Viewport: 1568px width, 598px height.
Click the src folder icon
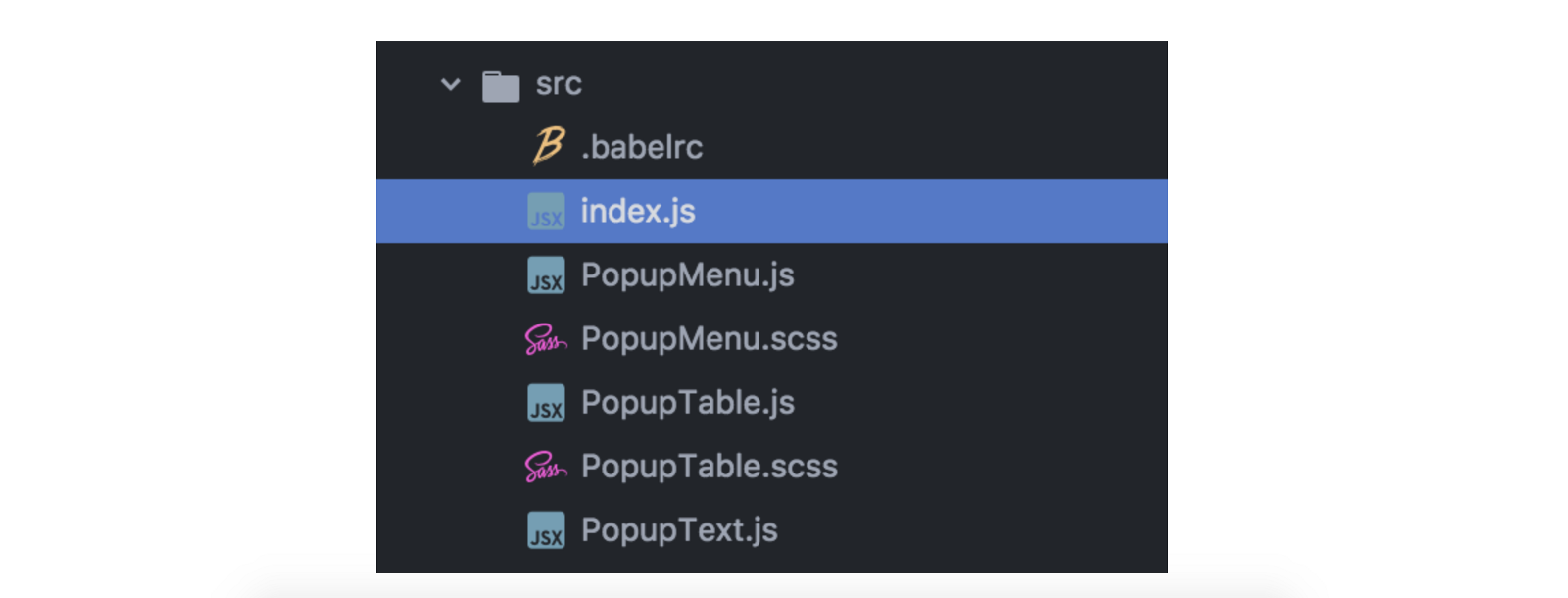tap(501, 85)
